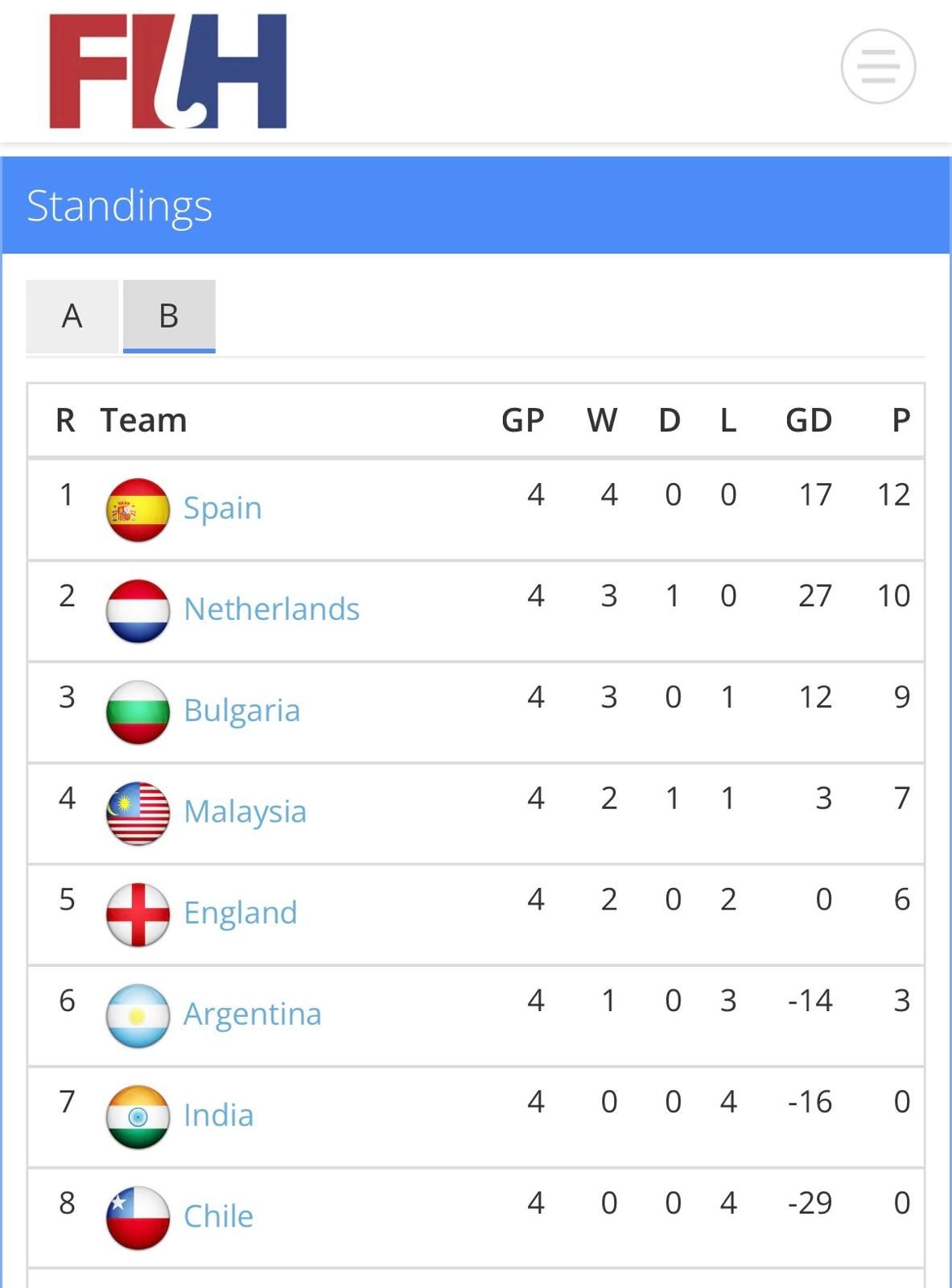The image size is (952, 1288).
Task: Click the Netherlands flag icon
Action: click(138, 611)
